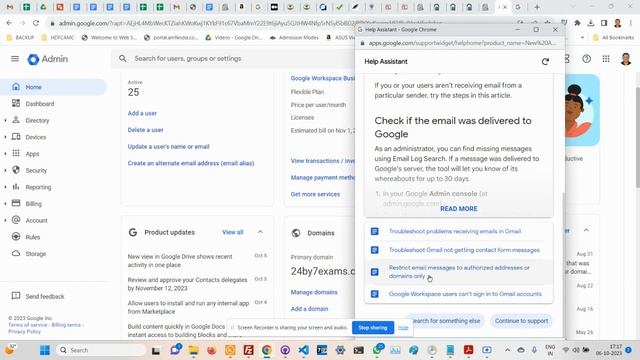Image resolution: width=640 pixels, height=360 pixels.
Task: Click Manage domains link
Action: pos(314,292)
